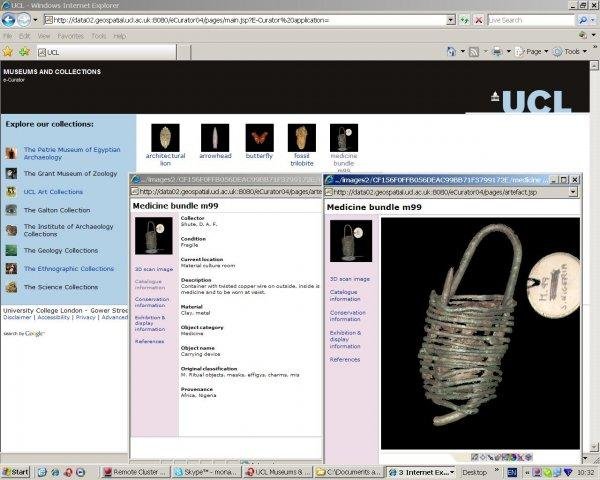Image resolution: width=600 pixels, height=480 pixels.
Task: Click the Add to Favorites icon
Action: [x=24, y=51]
